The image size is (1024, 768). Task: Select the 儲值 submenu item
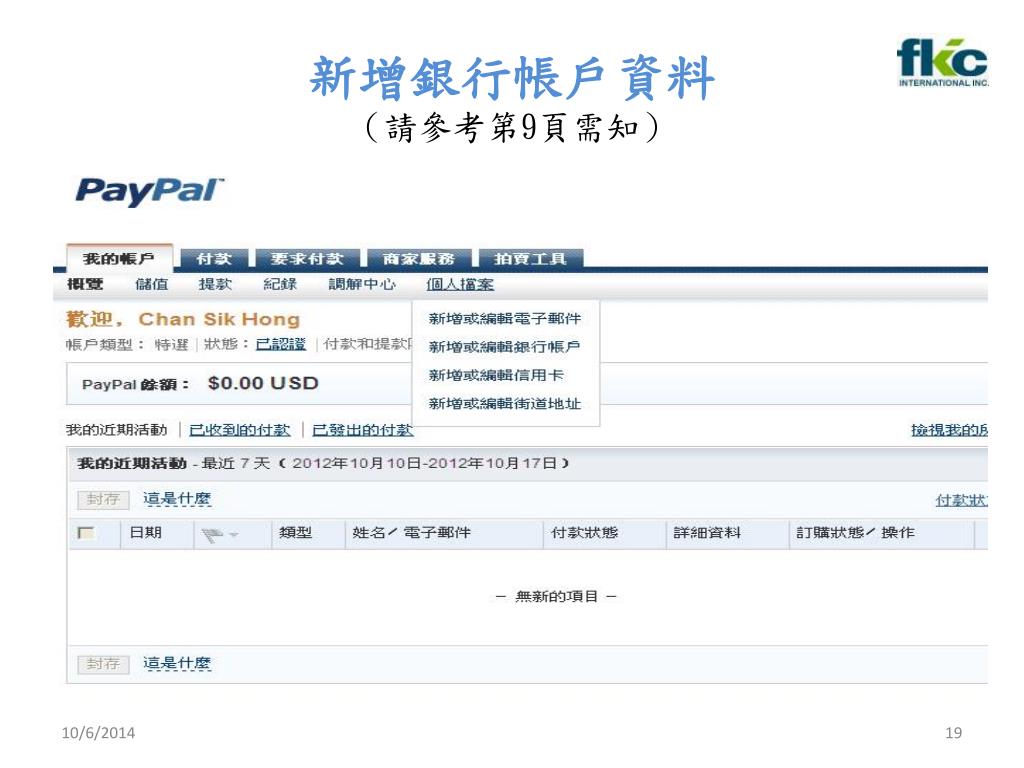152,284
